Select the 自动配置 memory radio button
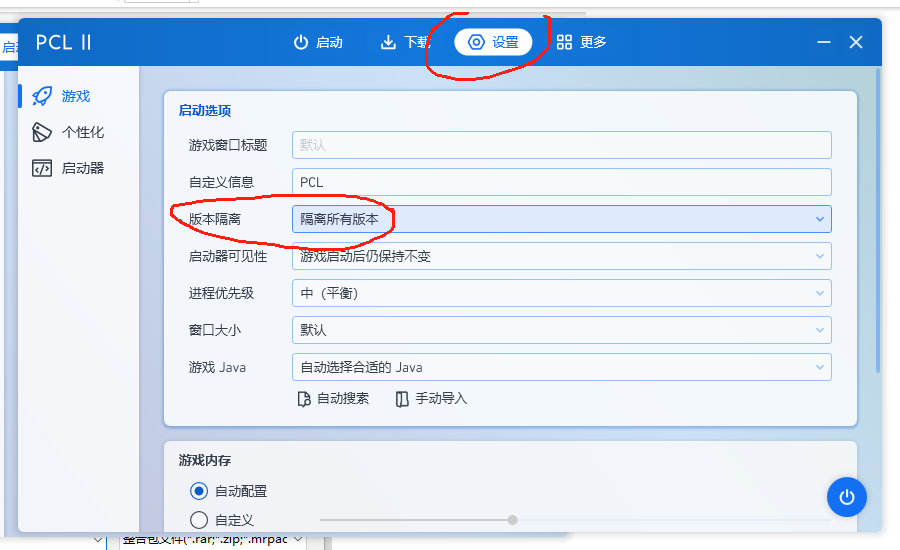 199,491
